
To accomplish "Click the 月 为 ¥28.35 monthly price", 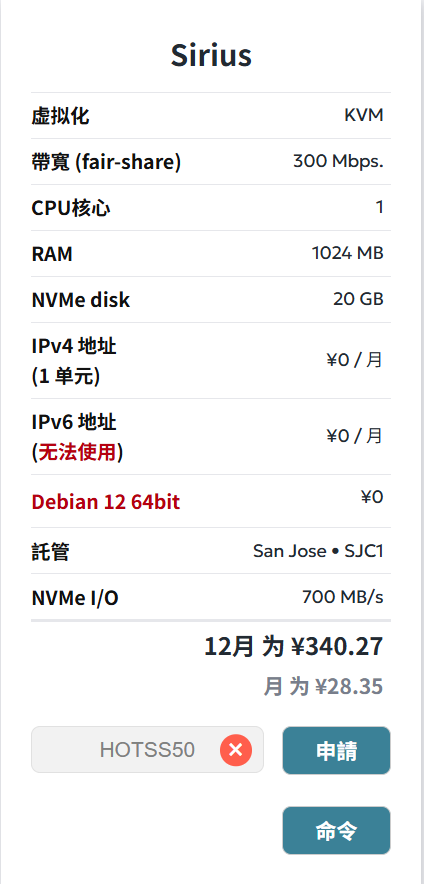I will [x=323, y=687].
